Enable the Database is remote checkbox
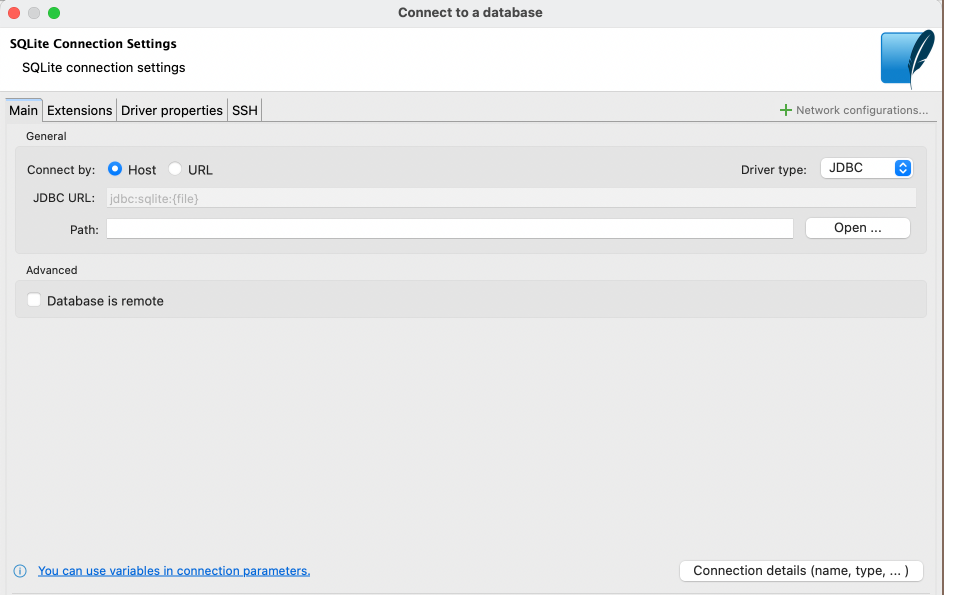 pos(34,300)
